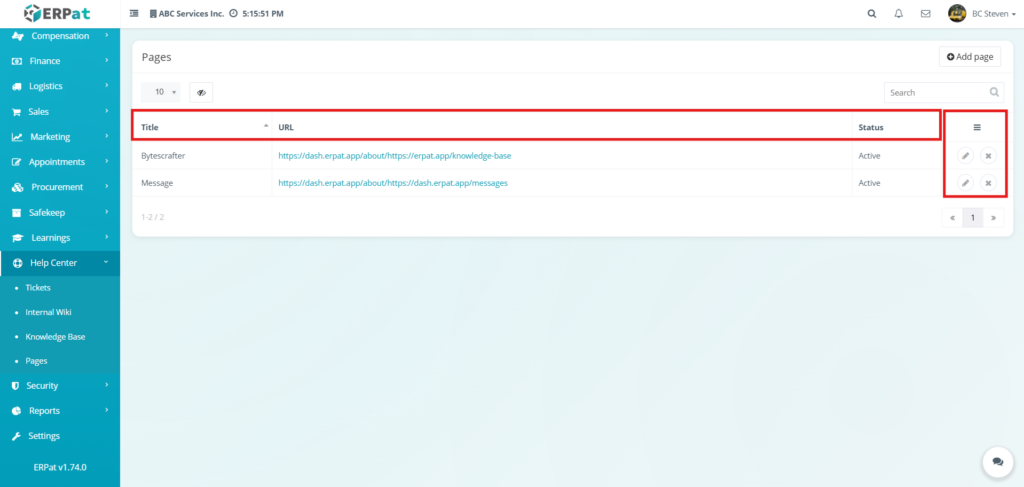
Task: Toggle column visibility with eye button
Action: (x=201, y=92)
